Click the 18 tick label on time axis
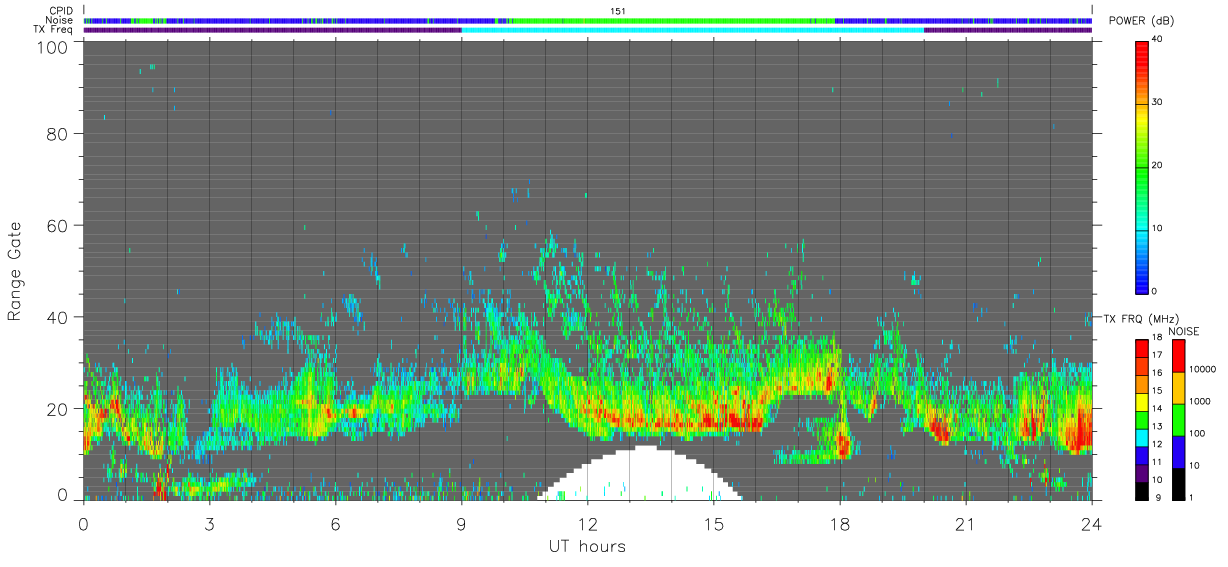Image resolution: width=1228 pixels, height=567 pixels. [x=840, y=523]
